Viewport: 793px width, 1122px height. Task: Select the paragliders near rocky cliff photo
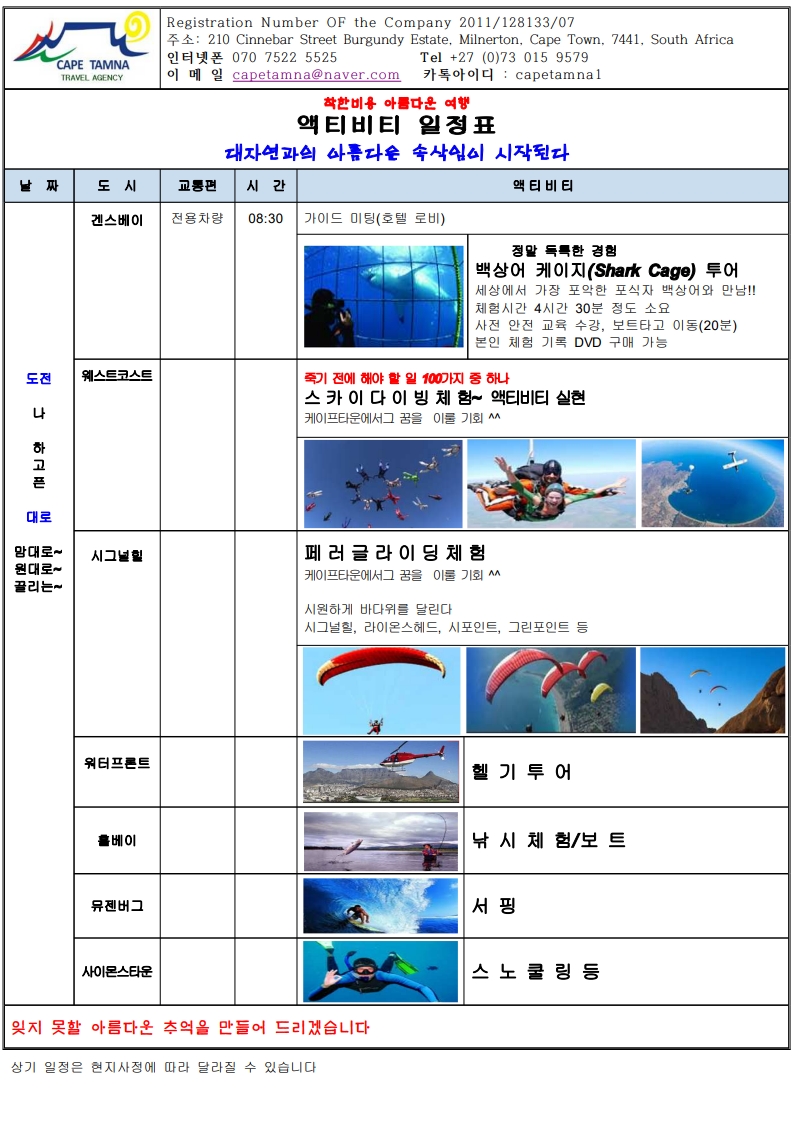coord(713,691)
